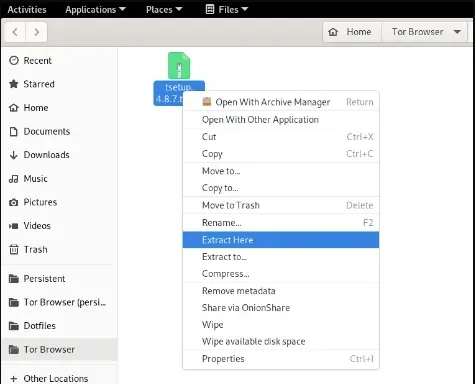Select Move to Trash
This screenshot has height=384, width=475.
click(x=281, y=205)
